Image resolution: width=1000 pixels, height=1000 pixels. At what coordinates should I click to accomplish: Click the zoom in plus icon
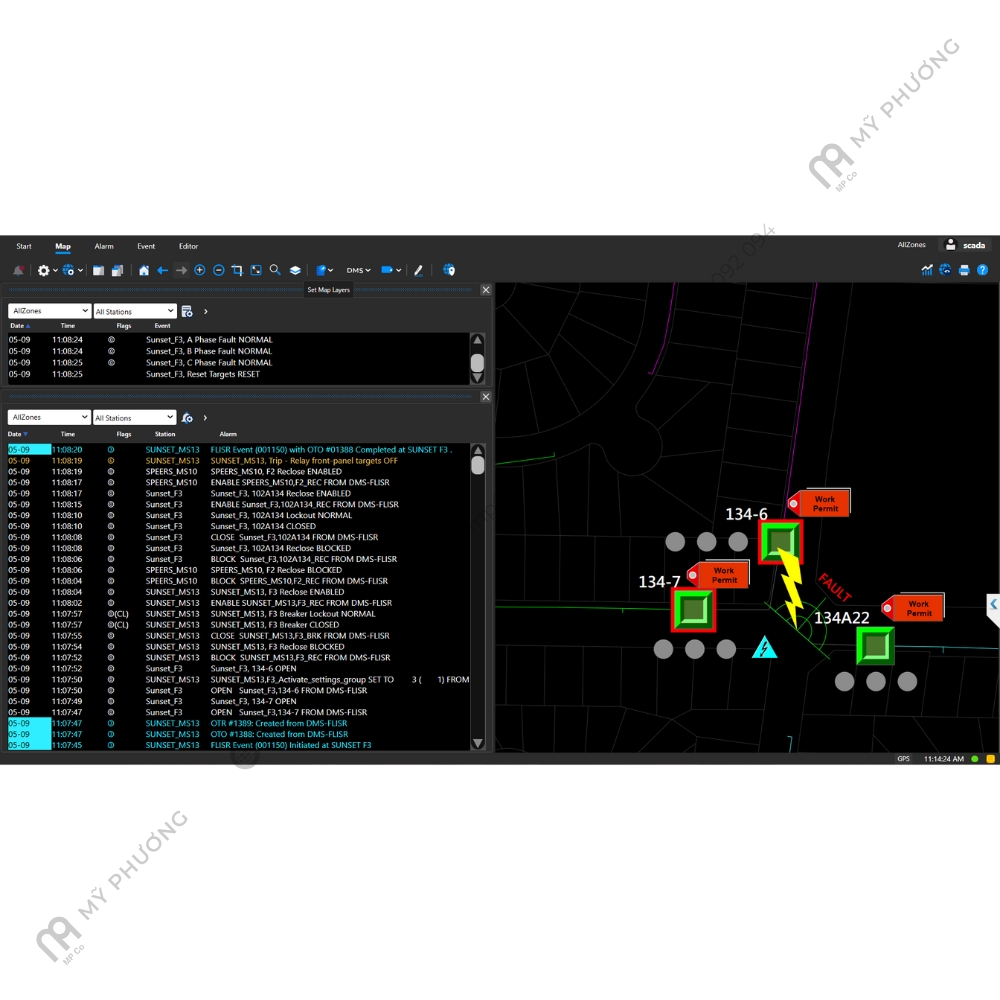[x=200, y=270]
